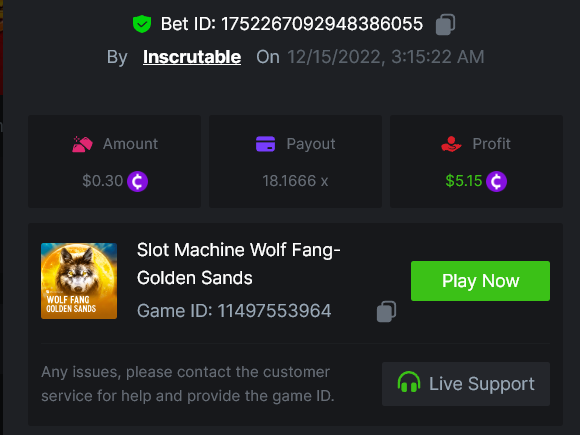Click the Slot Machine Wolf Fang title
The width and height of the screenshot is (580, 435).
[x=239, y=264]
